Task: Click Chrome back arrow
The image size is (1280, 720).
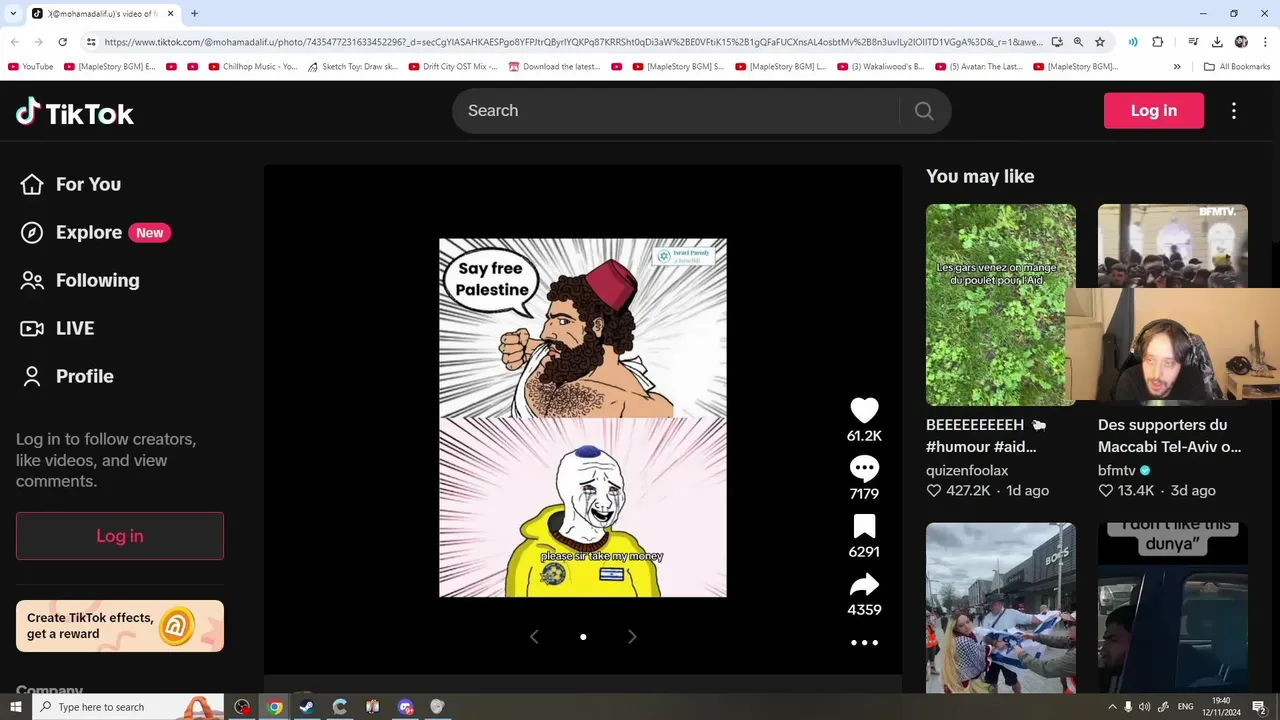Action: pos(14,42)
